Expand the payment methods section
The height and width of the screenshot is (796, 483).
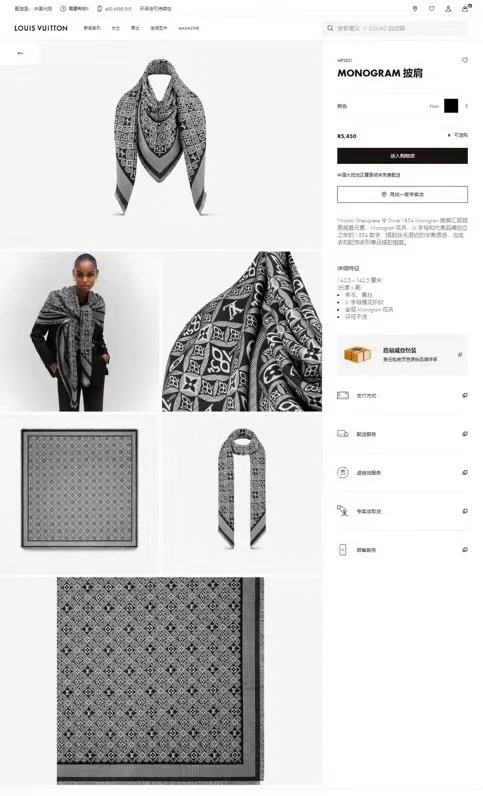click(x=402, y=395)
